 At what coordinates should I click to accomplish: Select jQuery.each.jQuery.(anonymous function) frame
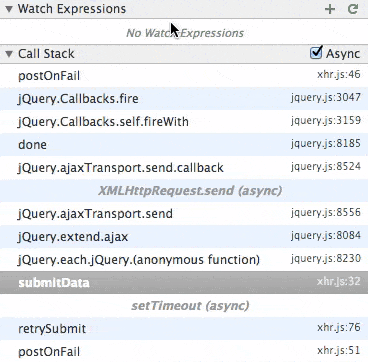(184, 260)
